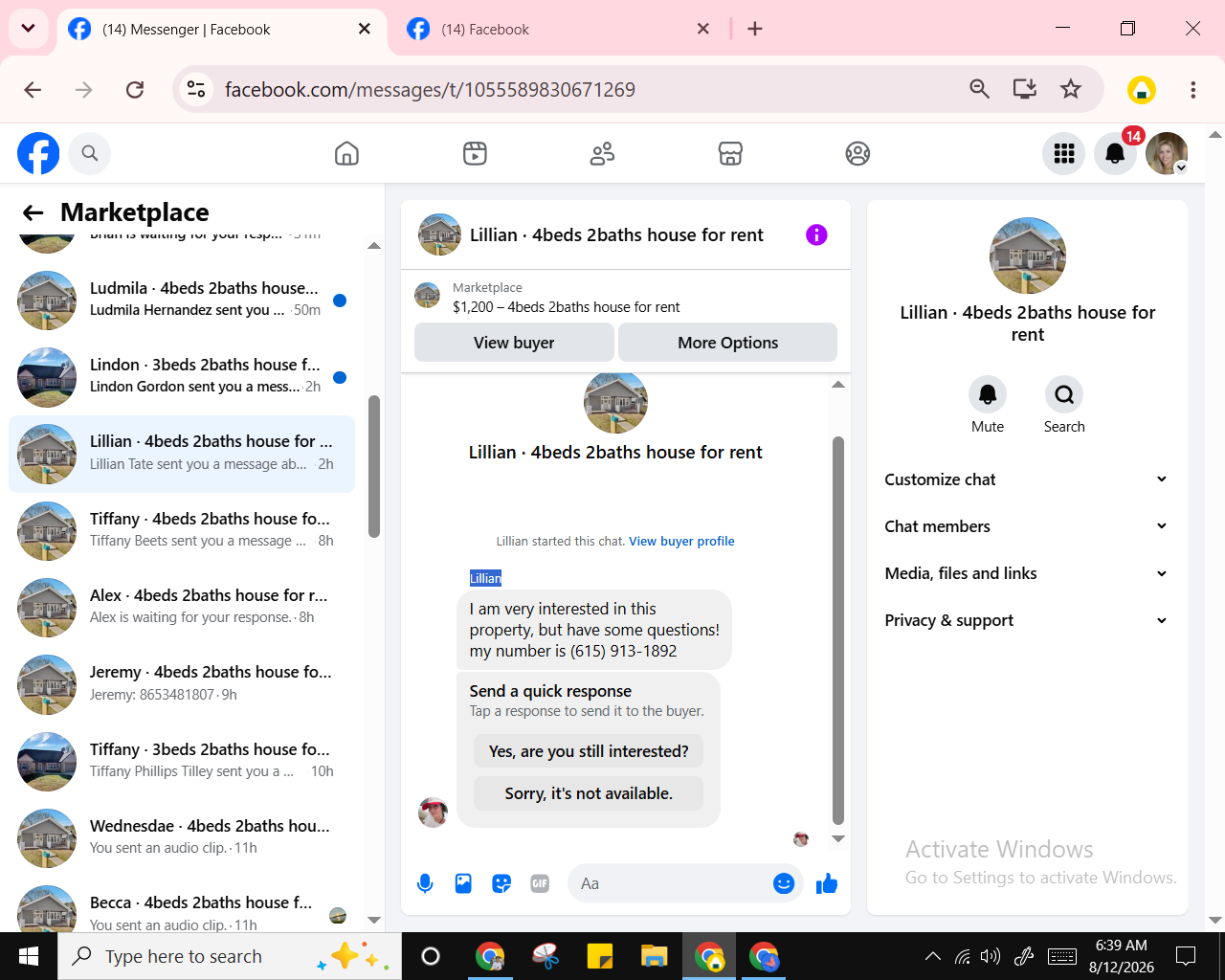View site information icon in address bar
This screenshot has height=980, width=1225.
(x=196, y=89)
